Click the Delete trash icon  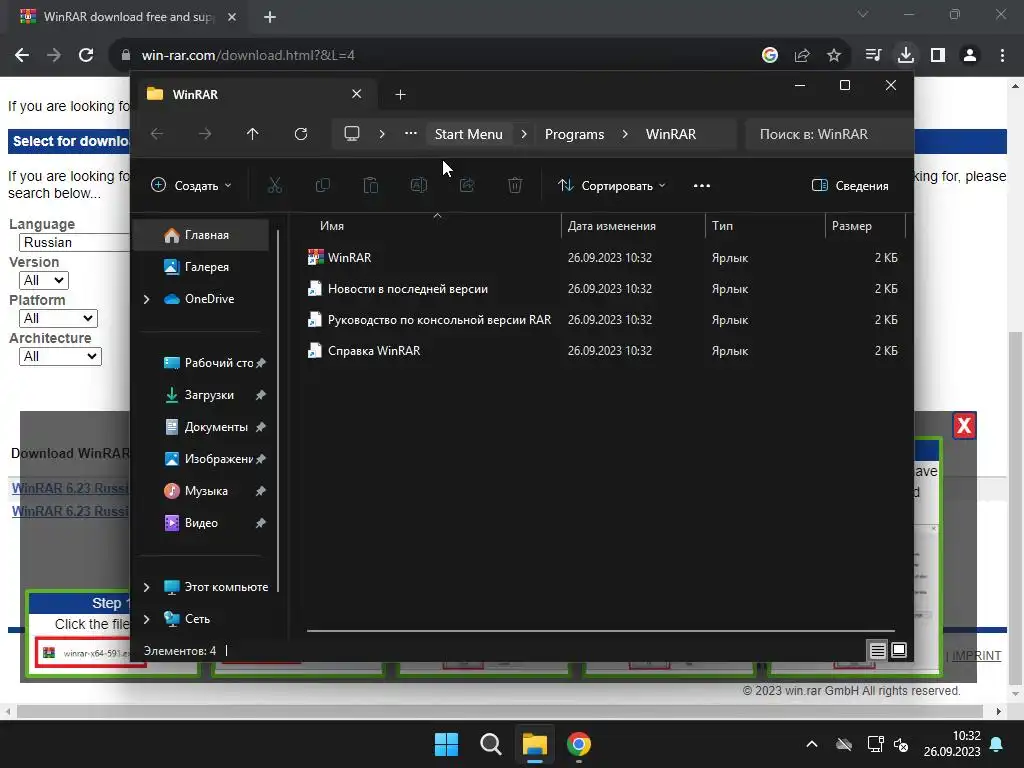pos(515,185)
